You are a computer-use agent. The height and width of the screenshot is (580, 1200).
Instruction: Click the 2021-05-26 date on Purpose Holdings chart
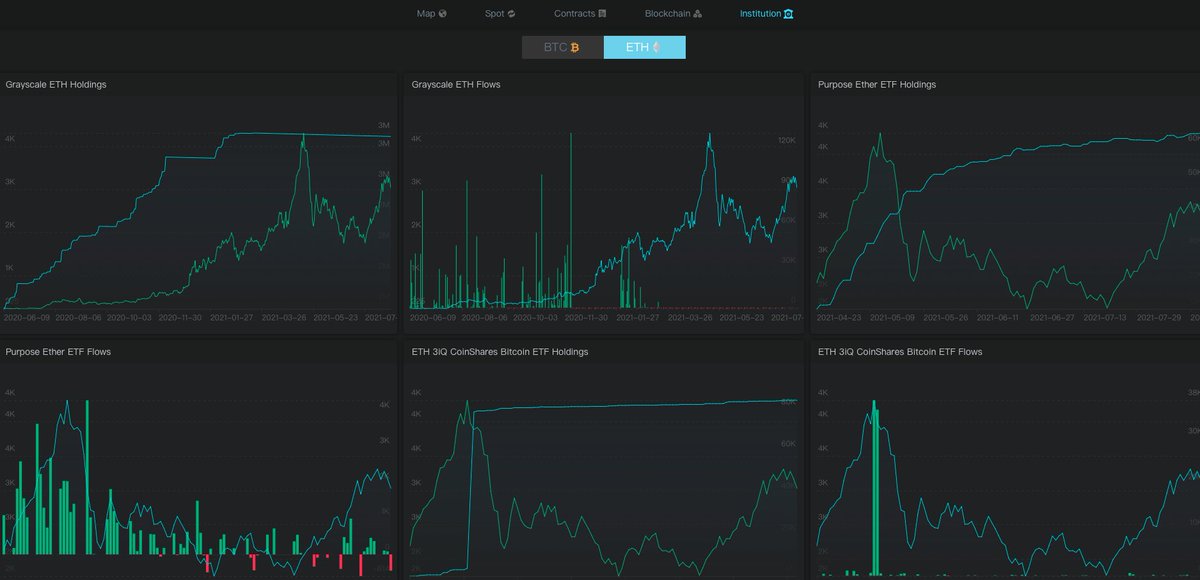947,317
